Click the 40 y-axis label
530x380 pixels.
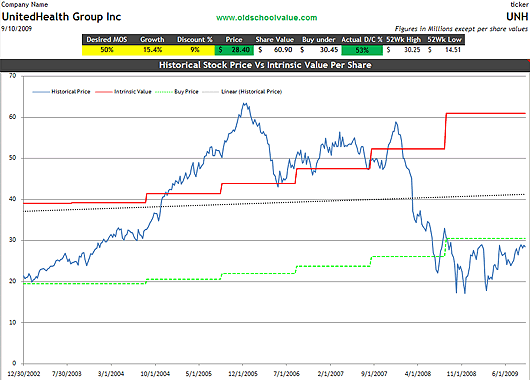pyautogui.click(x=13, y=199)
